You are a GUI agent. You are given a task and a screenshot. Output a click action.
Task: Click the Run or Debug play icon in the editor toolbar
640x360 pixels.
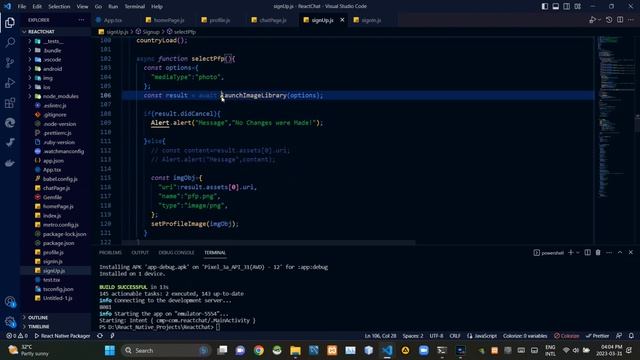click(x=592, y=20)
